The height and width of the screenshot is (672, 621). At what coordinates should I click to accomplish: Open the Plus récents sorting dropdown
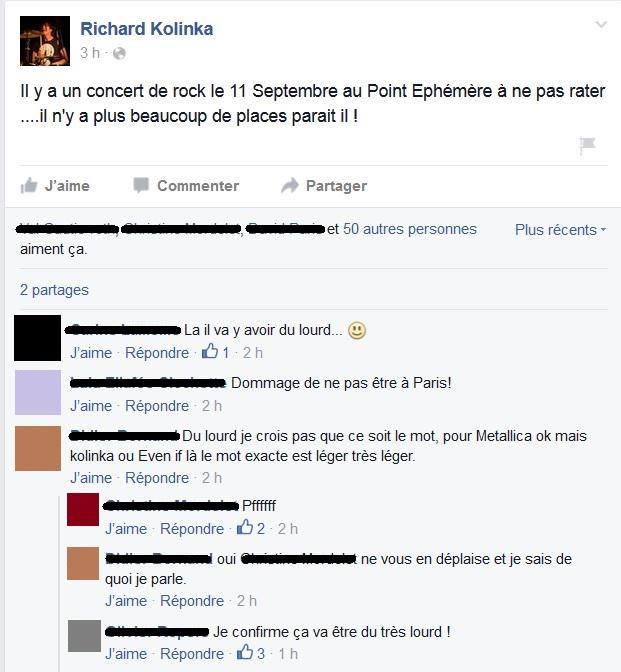(x=561, y=230)
